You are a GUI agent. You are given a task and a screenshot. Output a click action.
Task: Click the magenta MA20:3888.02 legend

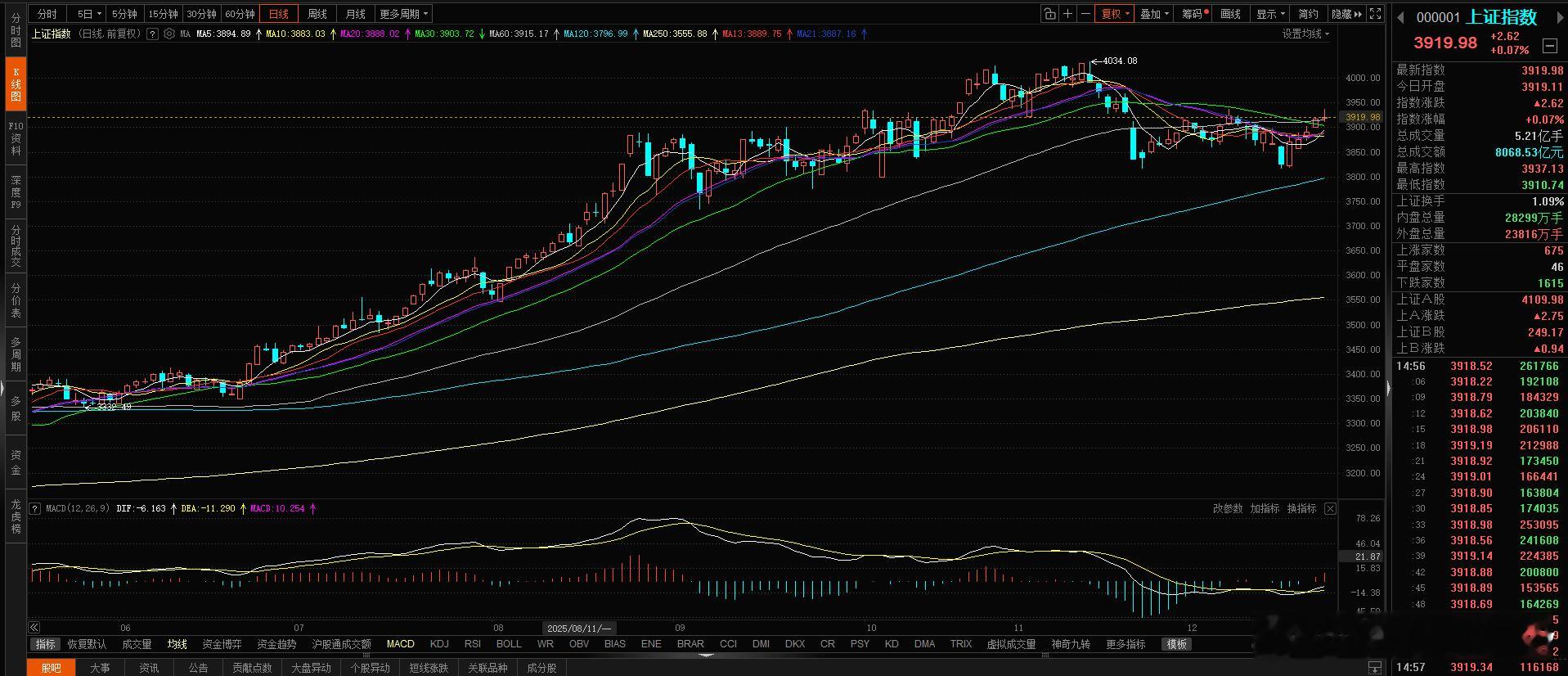coord(370,34)
